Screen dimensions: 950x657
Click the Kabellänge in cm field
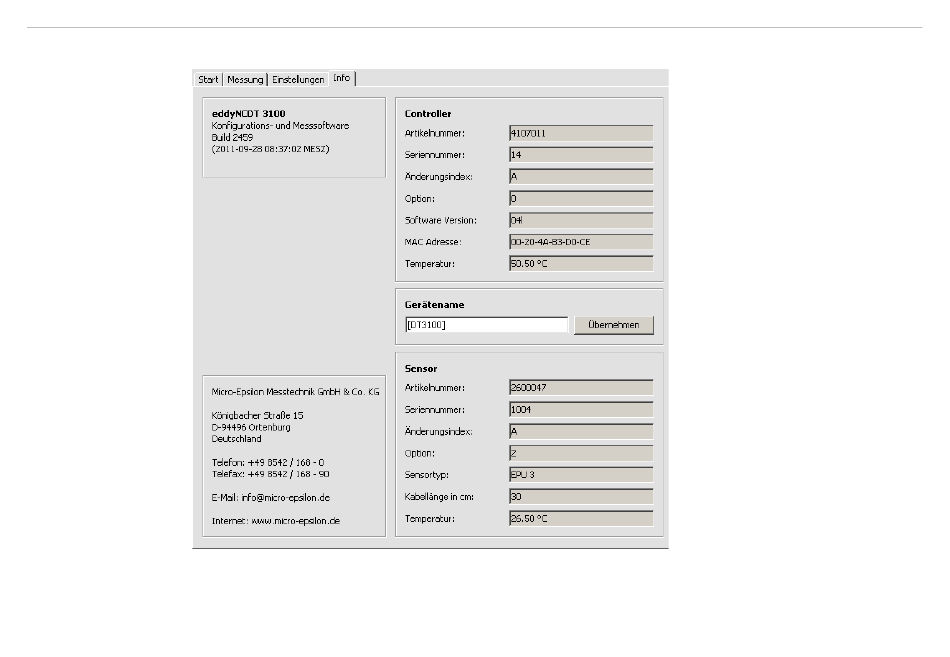(x=581, y=496)
